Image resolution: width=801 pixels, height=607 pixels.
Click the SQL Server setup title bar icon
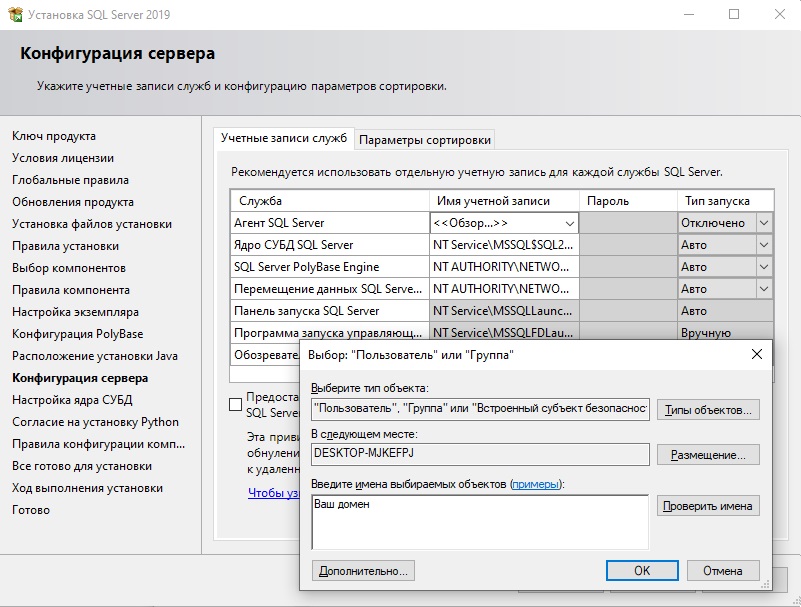(16, 14)
